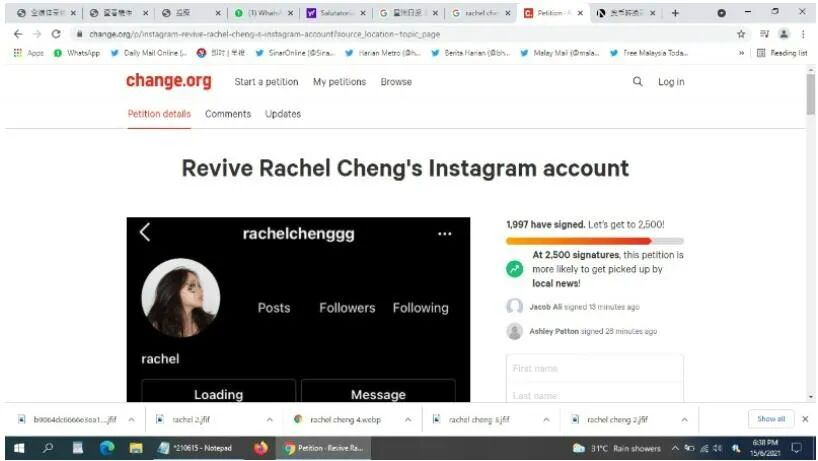818x461 pixels.
Task: Click the taskbar clock and date
Action: click(x=765, y=448)
